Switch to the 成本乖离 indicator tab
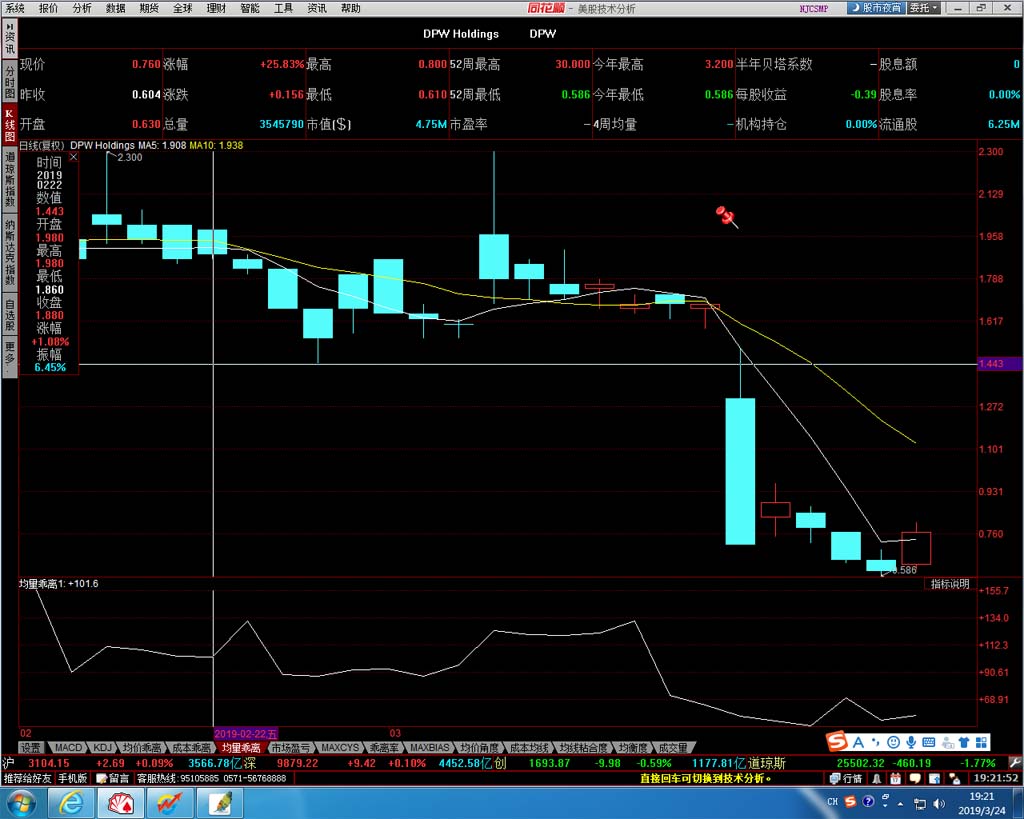The height and width of the screenshot is (819, 1024). (191, 747)
